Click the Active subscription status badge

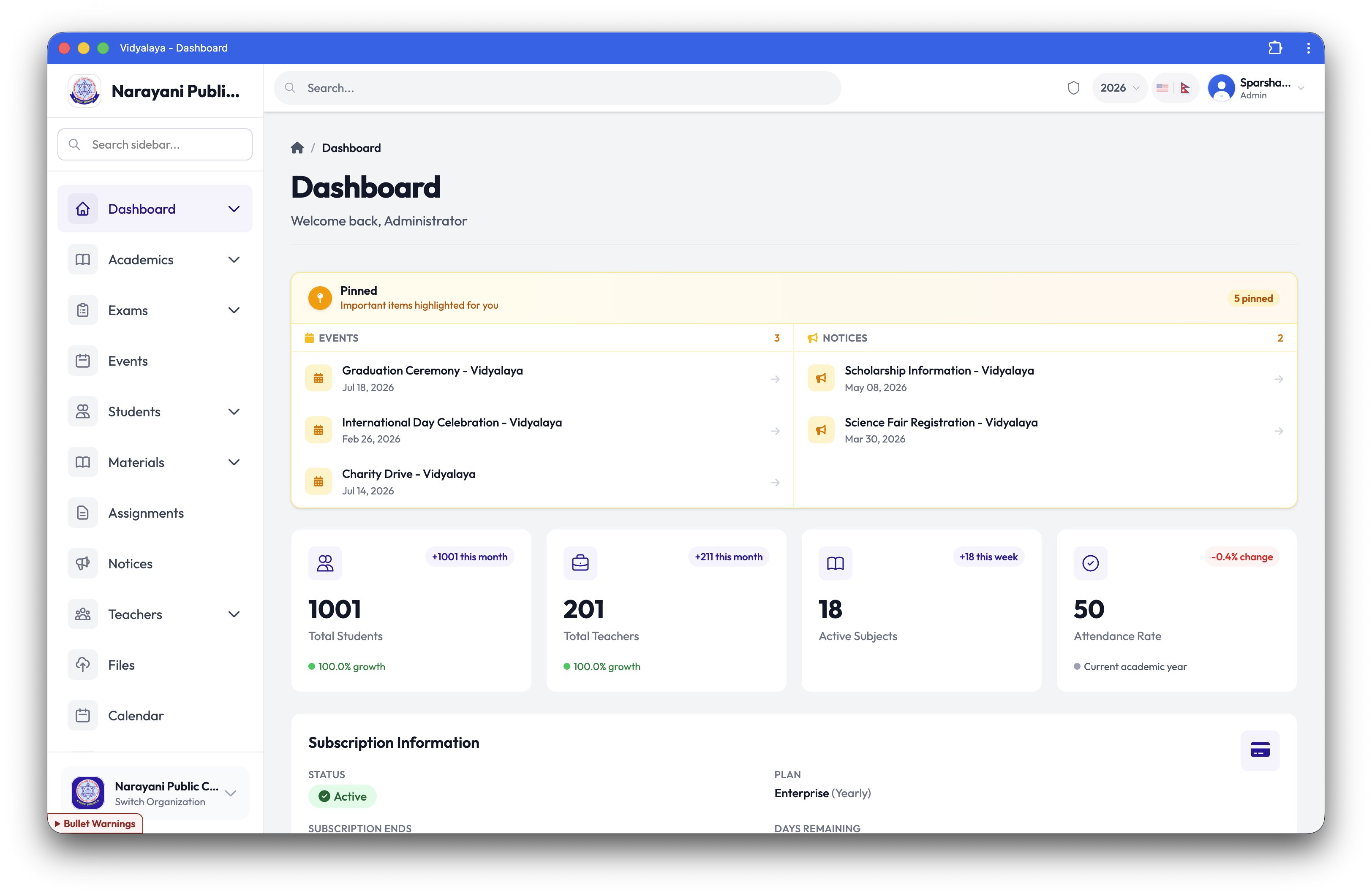coord(343,796)
